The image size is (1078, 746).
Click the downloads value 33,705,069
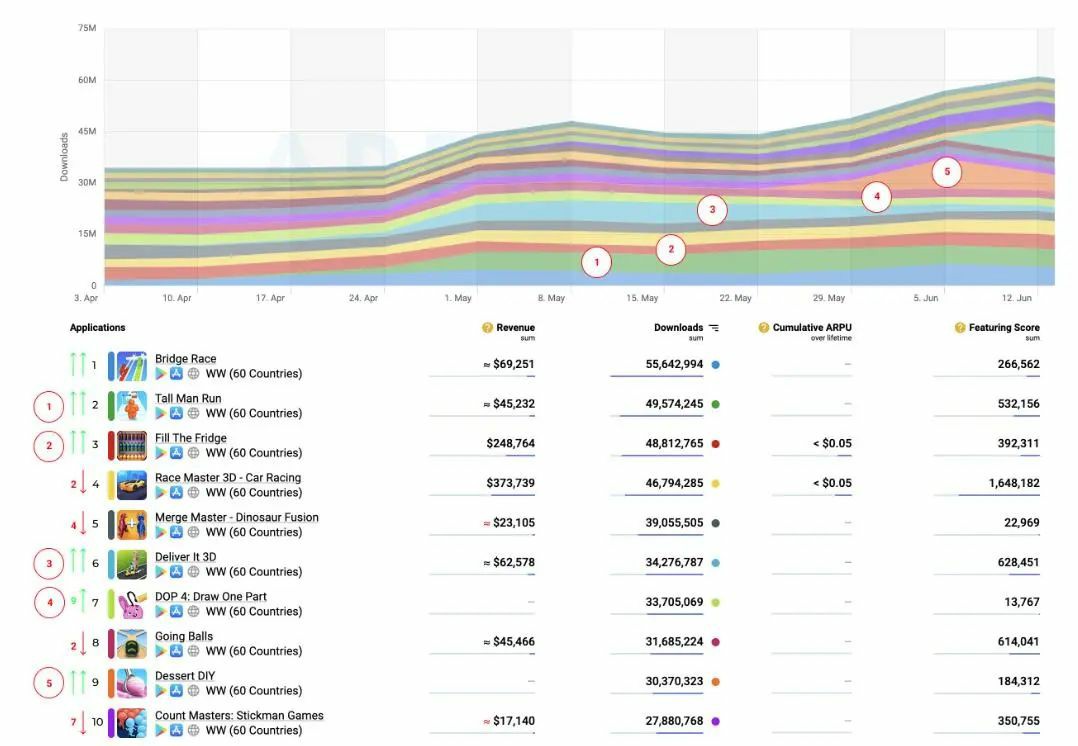pos(674,602)
